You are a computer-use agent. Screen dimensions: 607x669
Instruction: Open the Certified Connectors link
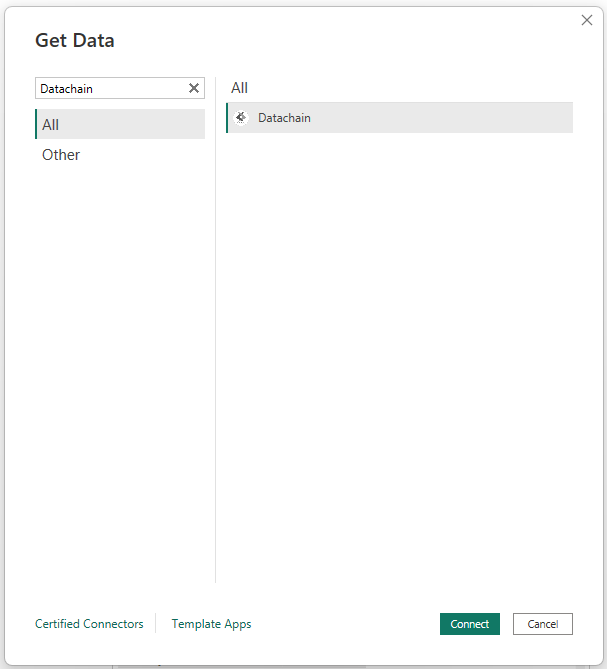(x=89, y=624)
